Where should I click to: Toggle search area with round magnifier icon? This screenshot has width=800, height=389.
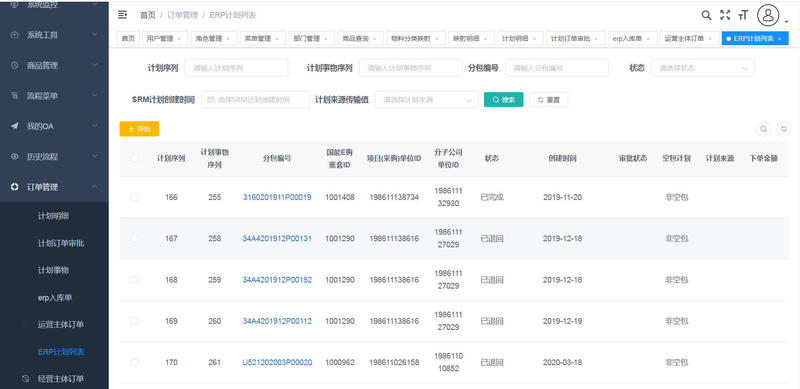click(763, 129)
